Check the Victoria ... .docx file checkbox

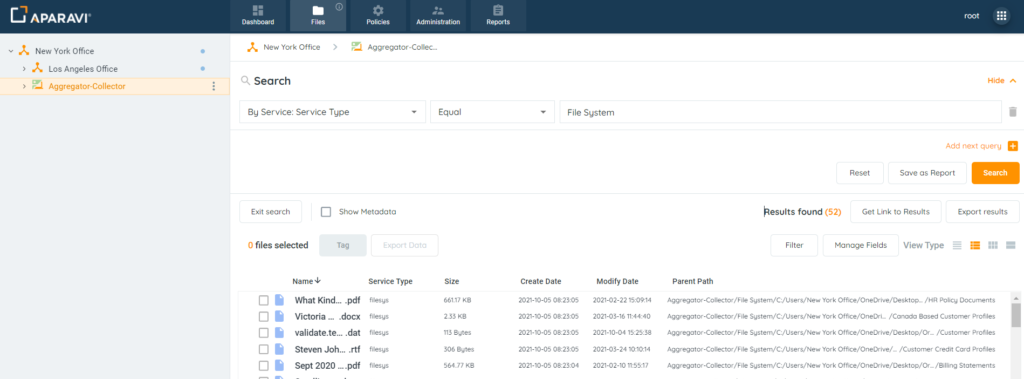click(x=264, y=316)
